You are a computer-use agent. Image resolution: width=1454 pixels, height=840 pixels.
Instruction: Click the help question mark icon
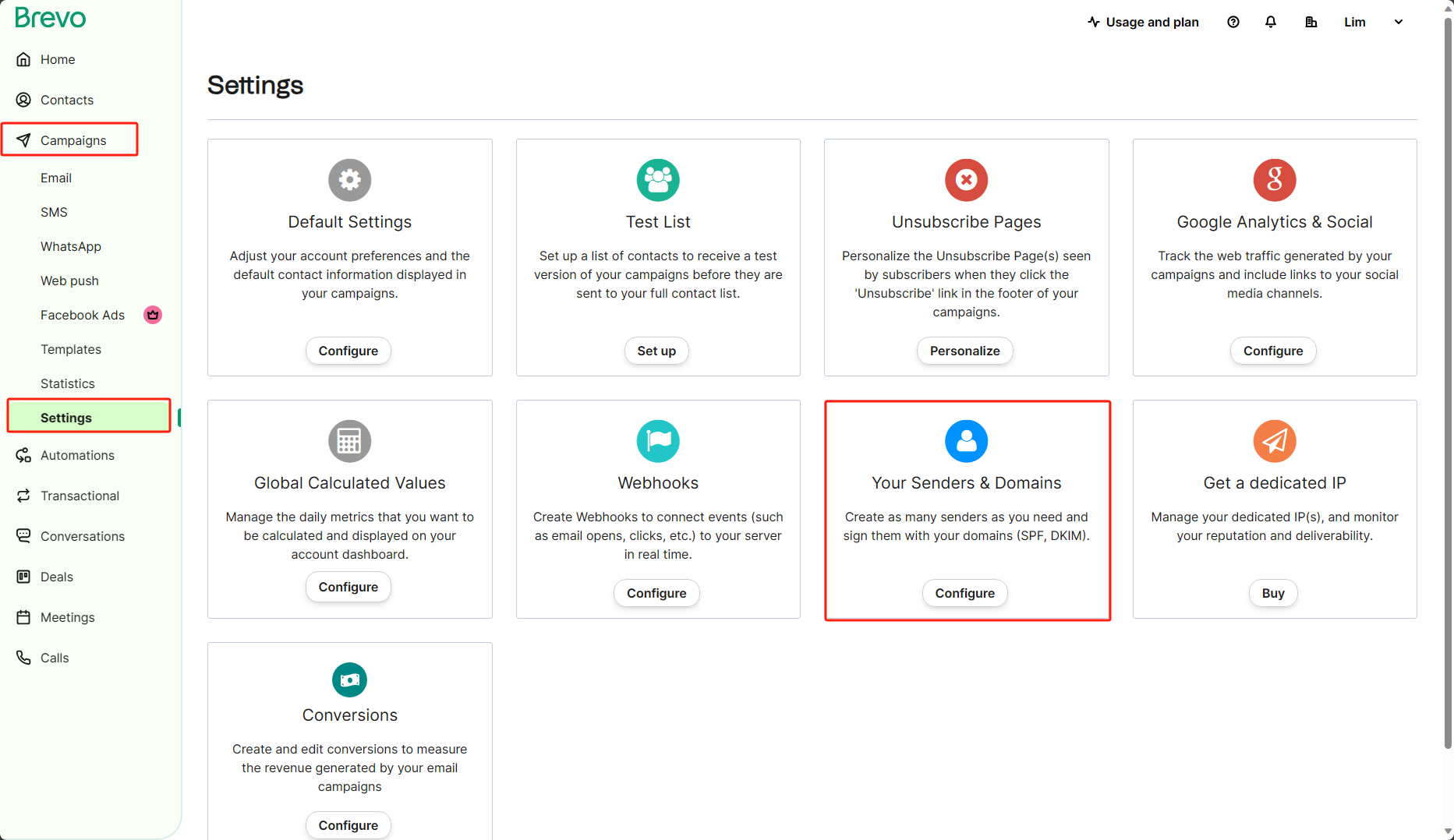(x=1233, y=22)
